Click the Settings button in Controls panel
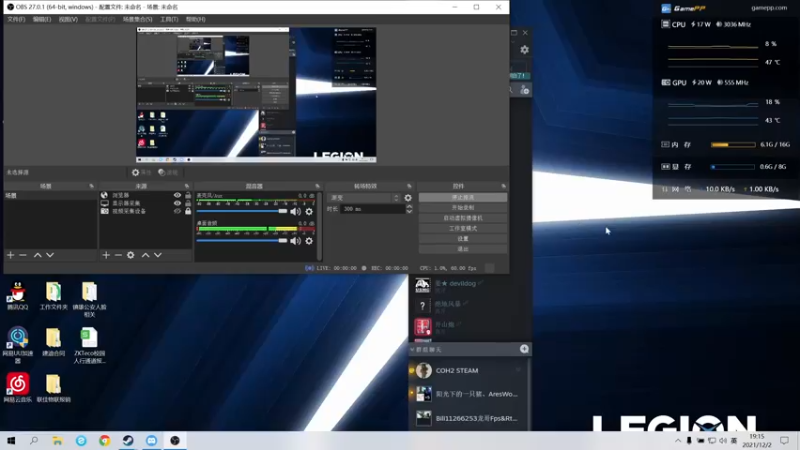Viewport: 800px width, 450px height. coord(463,238)
